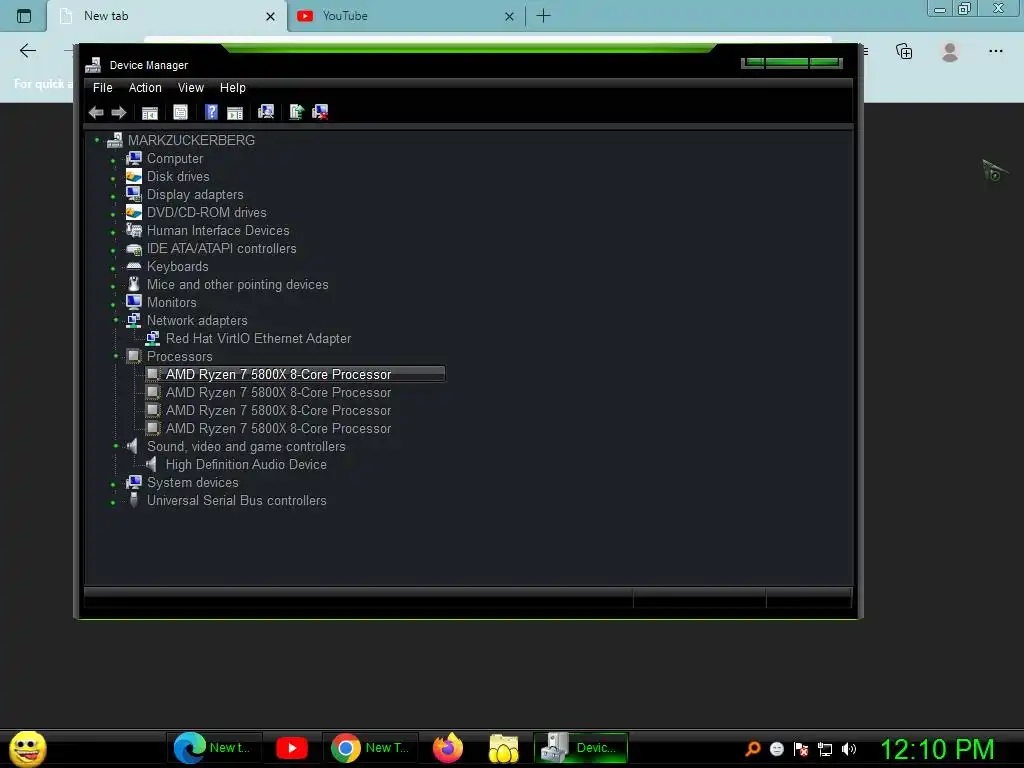Open YouTube taskbar shortcut
Screen dimensions: 1024x768
[292, 748]
